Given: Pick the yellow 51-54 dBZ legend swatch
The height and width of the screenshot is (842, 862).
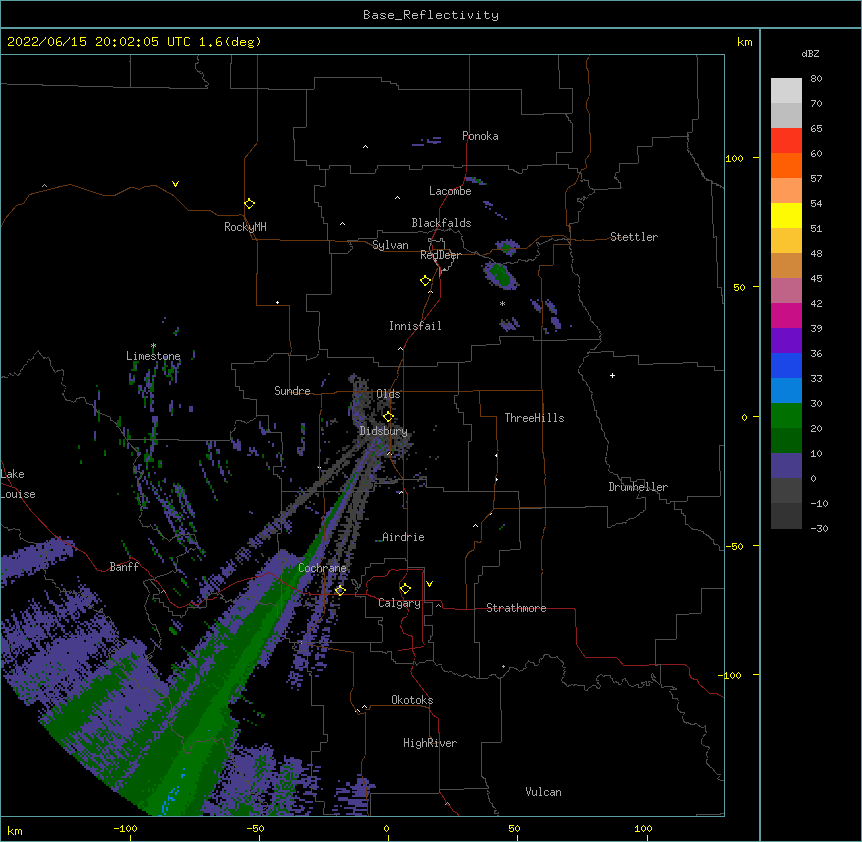Looking at the screenshot, I should (786, 215).
